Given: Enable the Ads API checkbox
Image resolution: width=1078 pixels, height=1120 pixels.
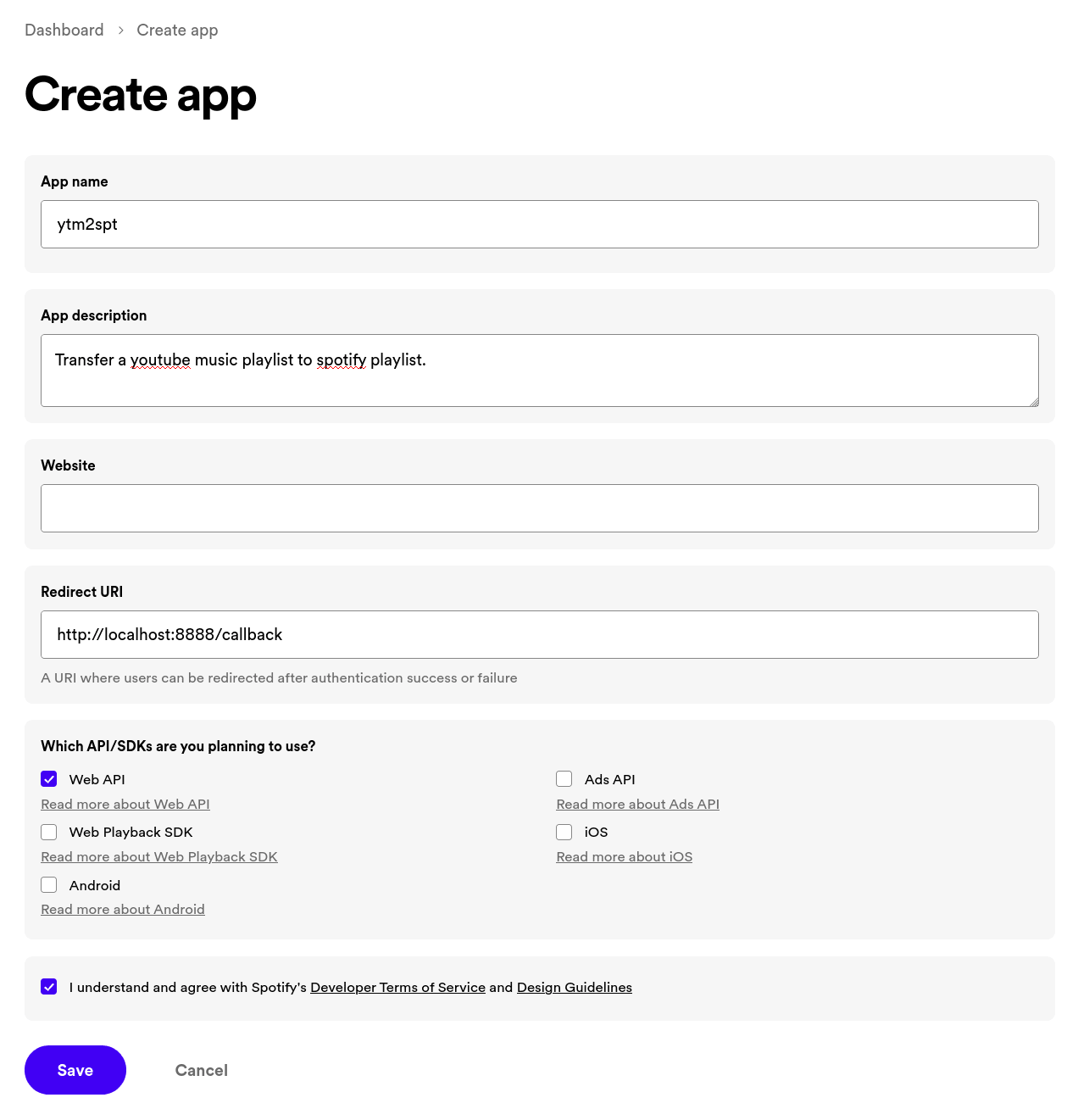Looking at the screenshot, I should pyautogui.click(x=564, y=778).
